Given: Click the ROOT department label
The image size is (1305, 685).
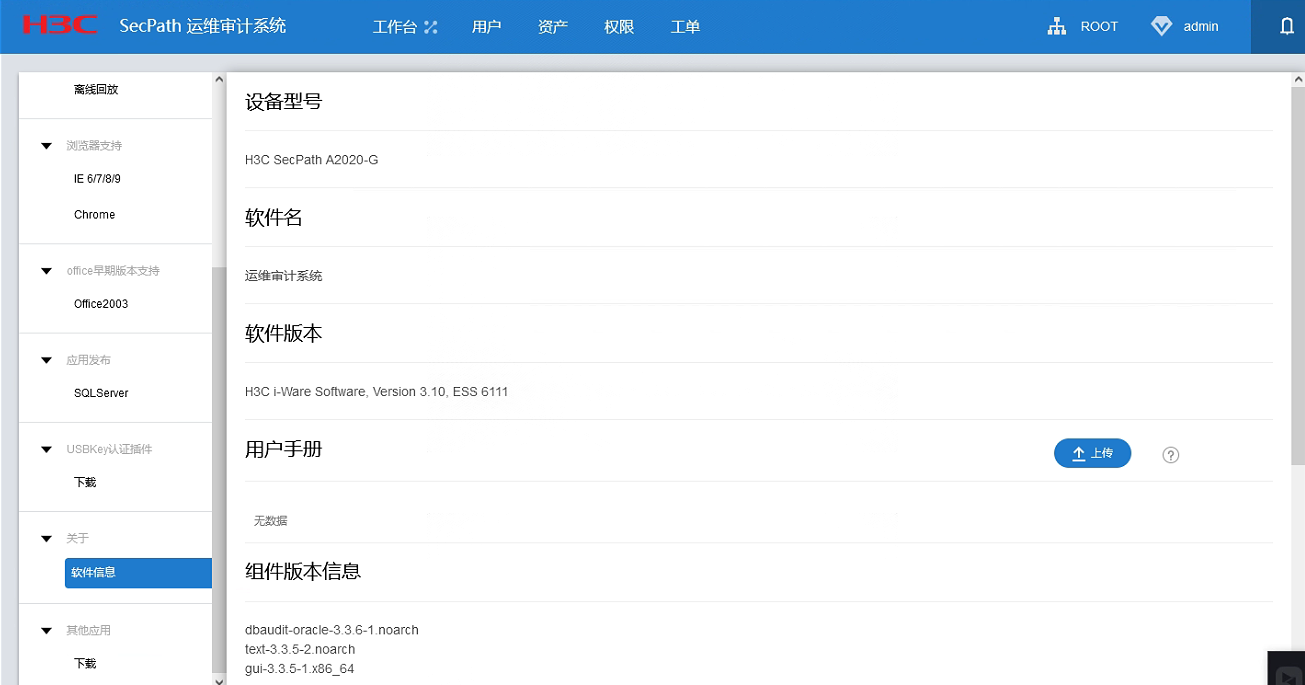Looking at the screenshot, I should click(1099, 27).
